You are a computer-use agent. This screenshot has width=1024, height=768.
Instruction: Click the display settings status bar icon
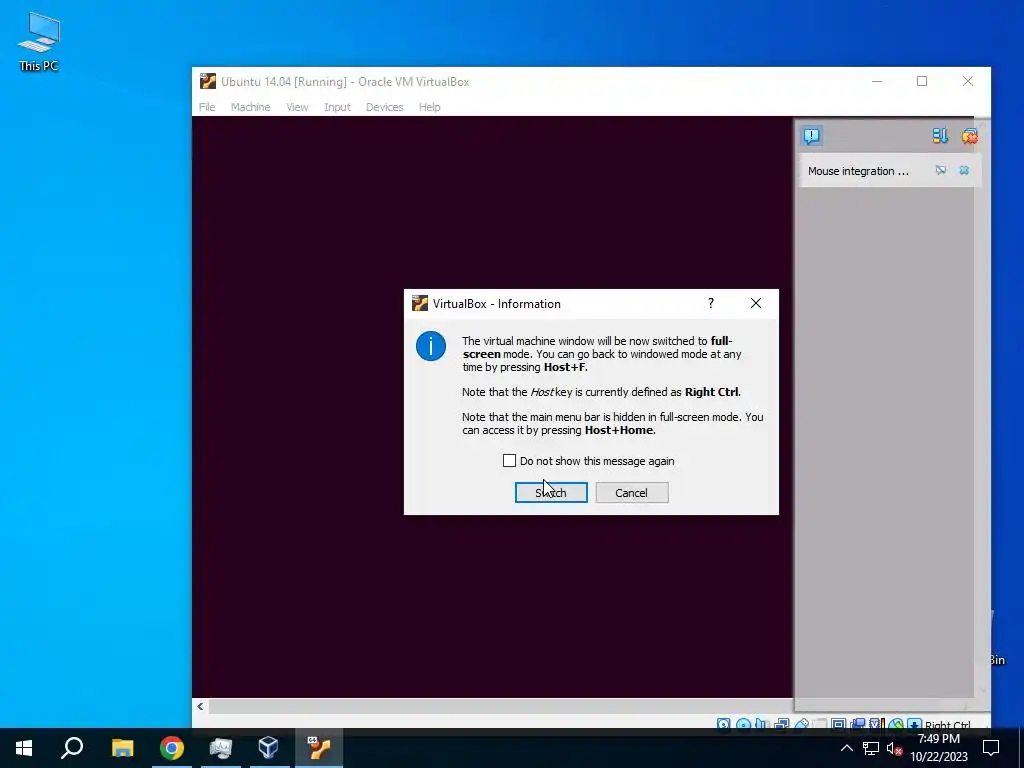tap(838, 724)
